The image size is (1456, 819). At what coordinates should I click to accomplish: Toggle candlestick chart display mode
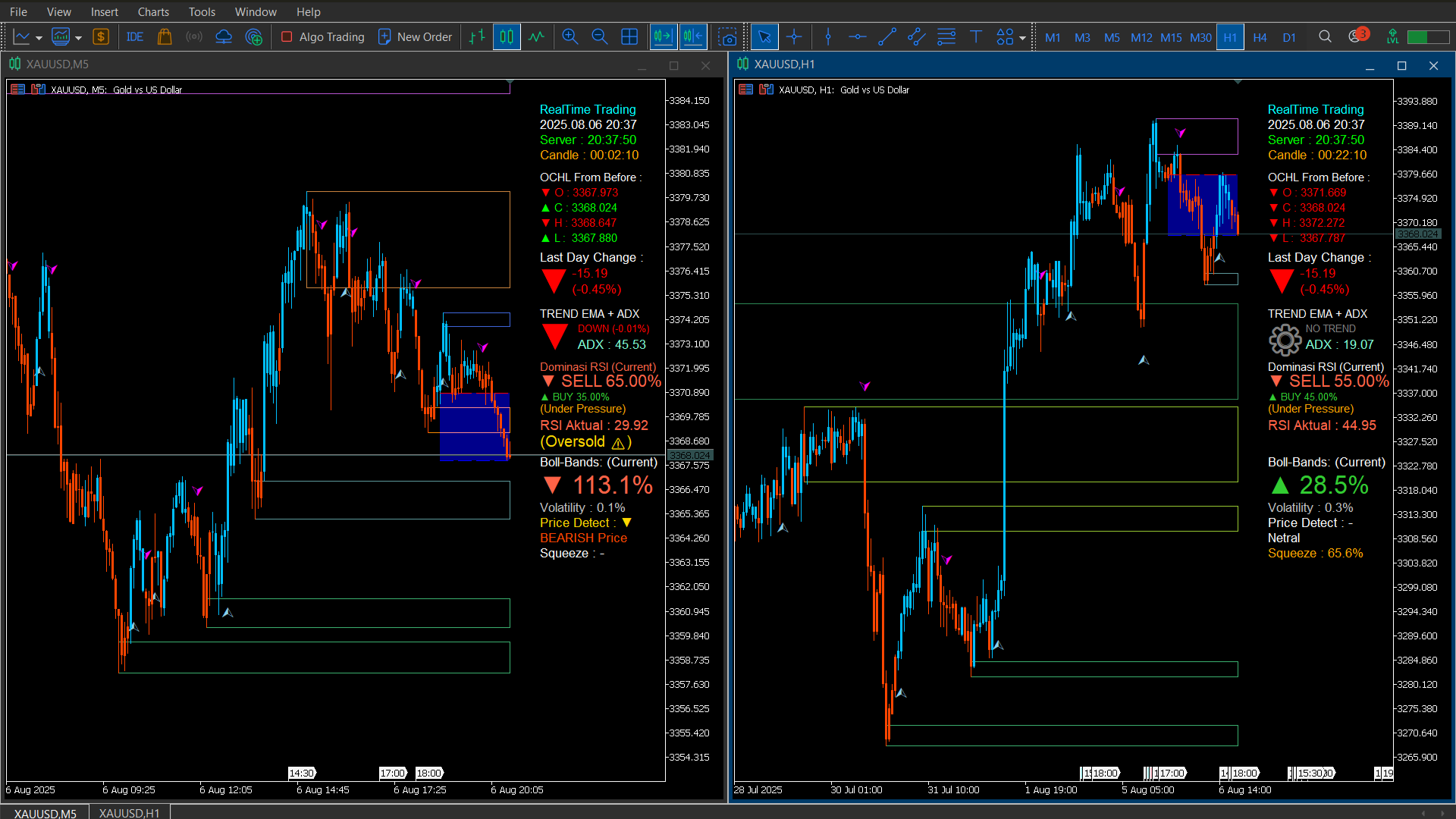tap(507, 36)
